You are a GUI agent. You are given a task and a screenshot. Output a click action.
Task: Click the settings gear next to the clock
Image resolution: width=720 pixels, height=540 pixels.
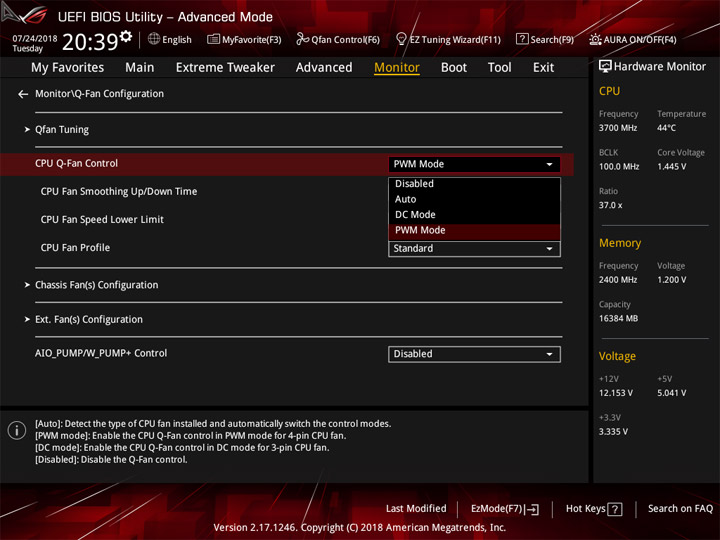126,37
